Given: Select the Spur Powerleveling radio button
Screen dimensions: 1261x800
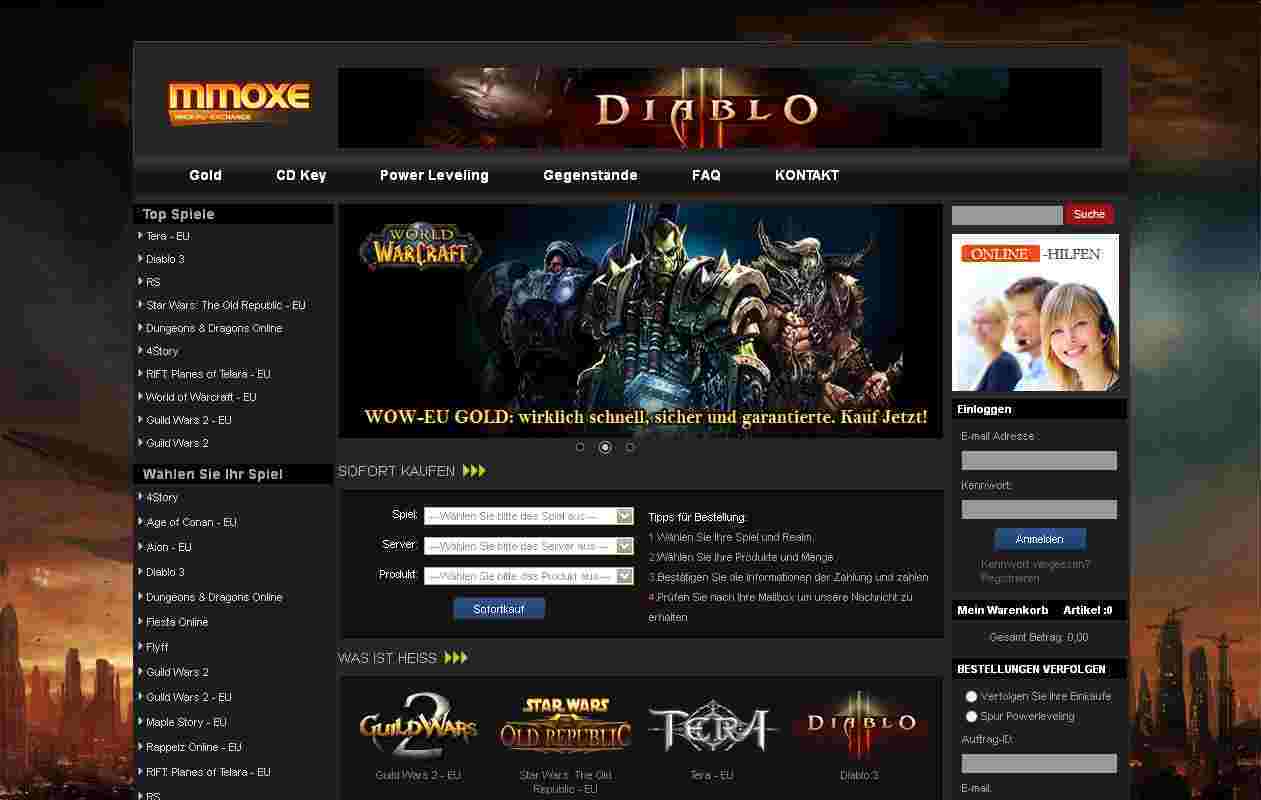Looking at the screenshot, I should [x=971, y=716].
